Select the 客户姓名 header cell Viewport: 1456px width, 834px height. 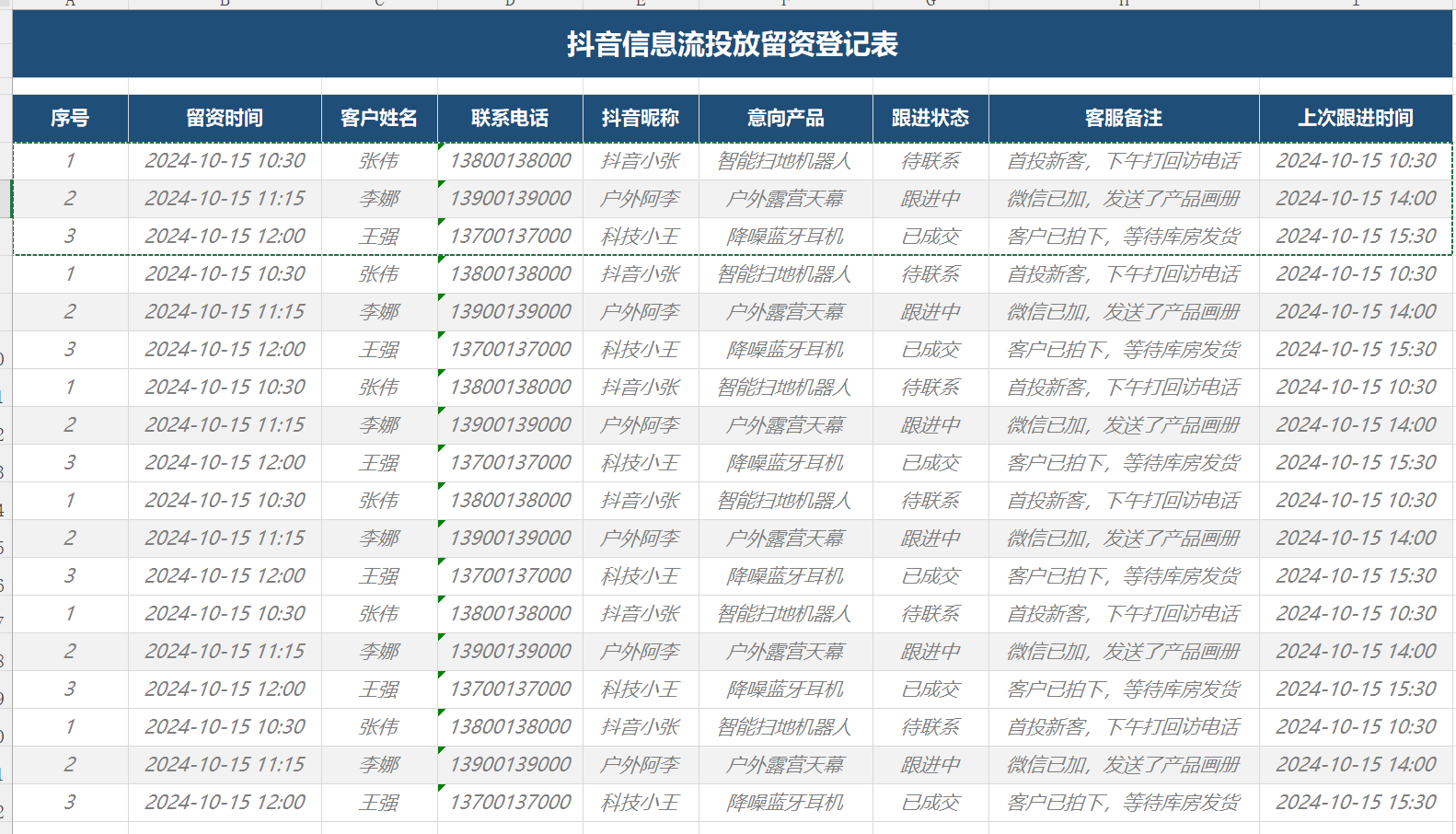pos(379,118)
